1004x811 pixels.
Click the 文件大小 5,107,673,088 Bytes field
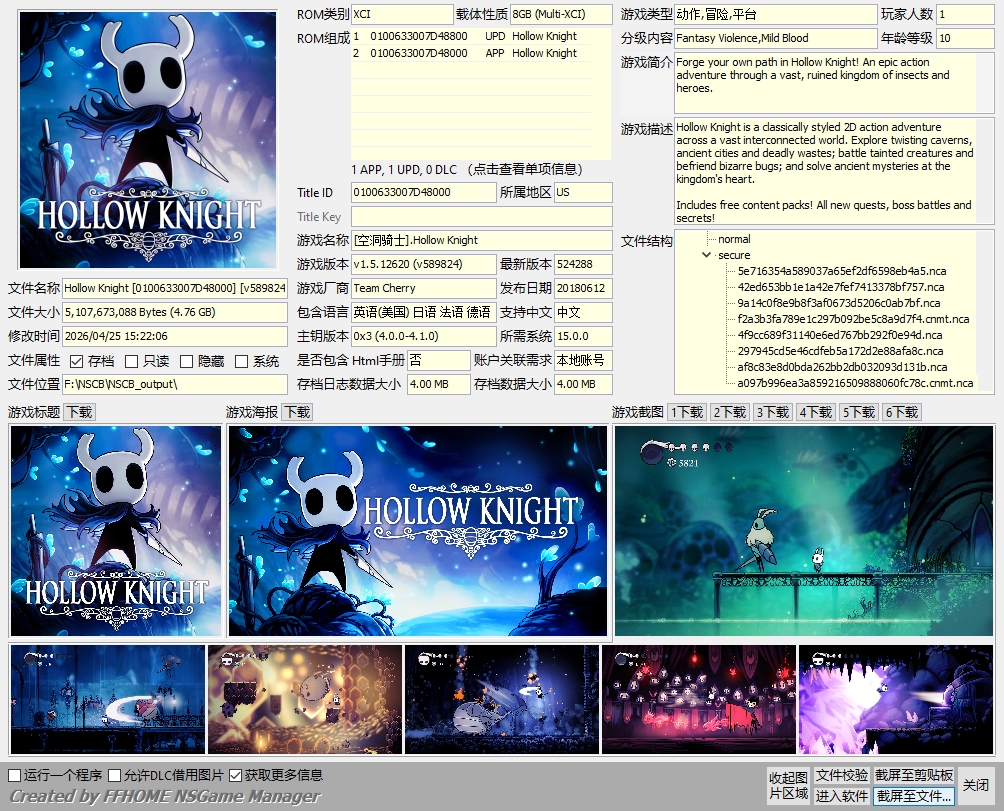click(175, 312)
